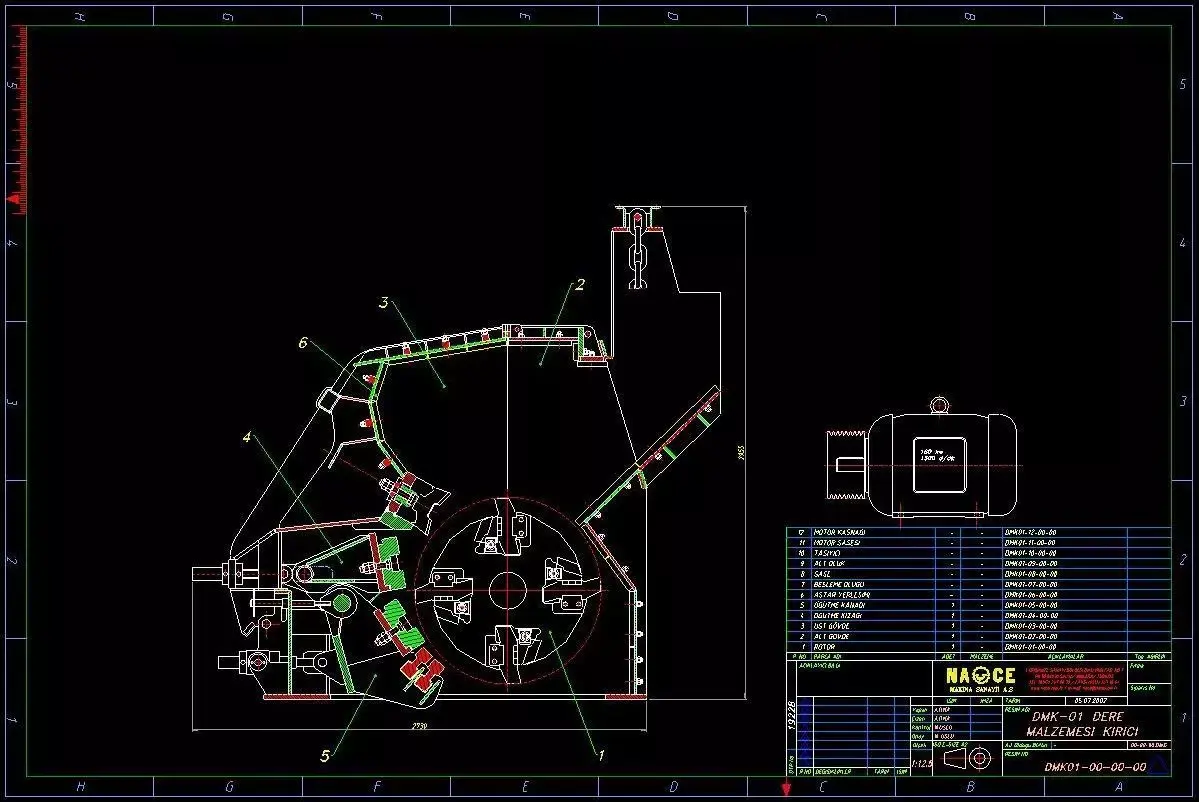Click the blue triangle mark beside drawing number
Screen dimensions: 1199x802
(x=1158, y=765)
